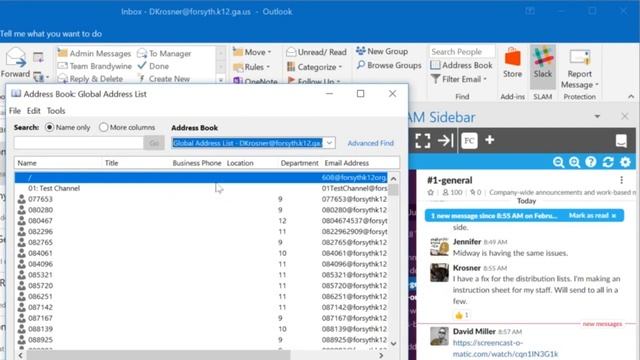Click Mark as read in banner
Screen dimensions: 640x360
click(x=589, y=216)
